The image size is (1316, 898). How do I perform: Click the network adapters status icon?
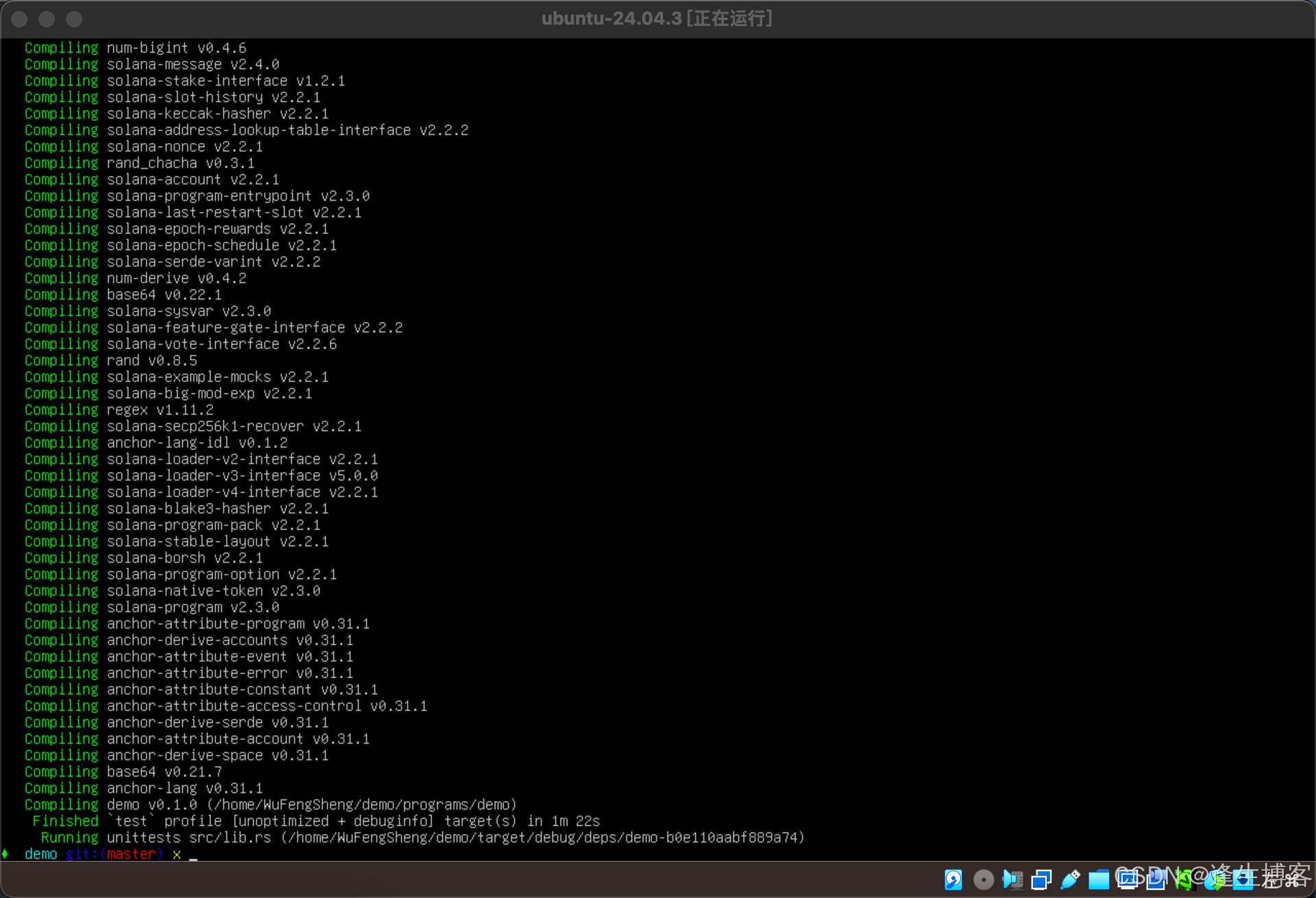[1041, 879]
